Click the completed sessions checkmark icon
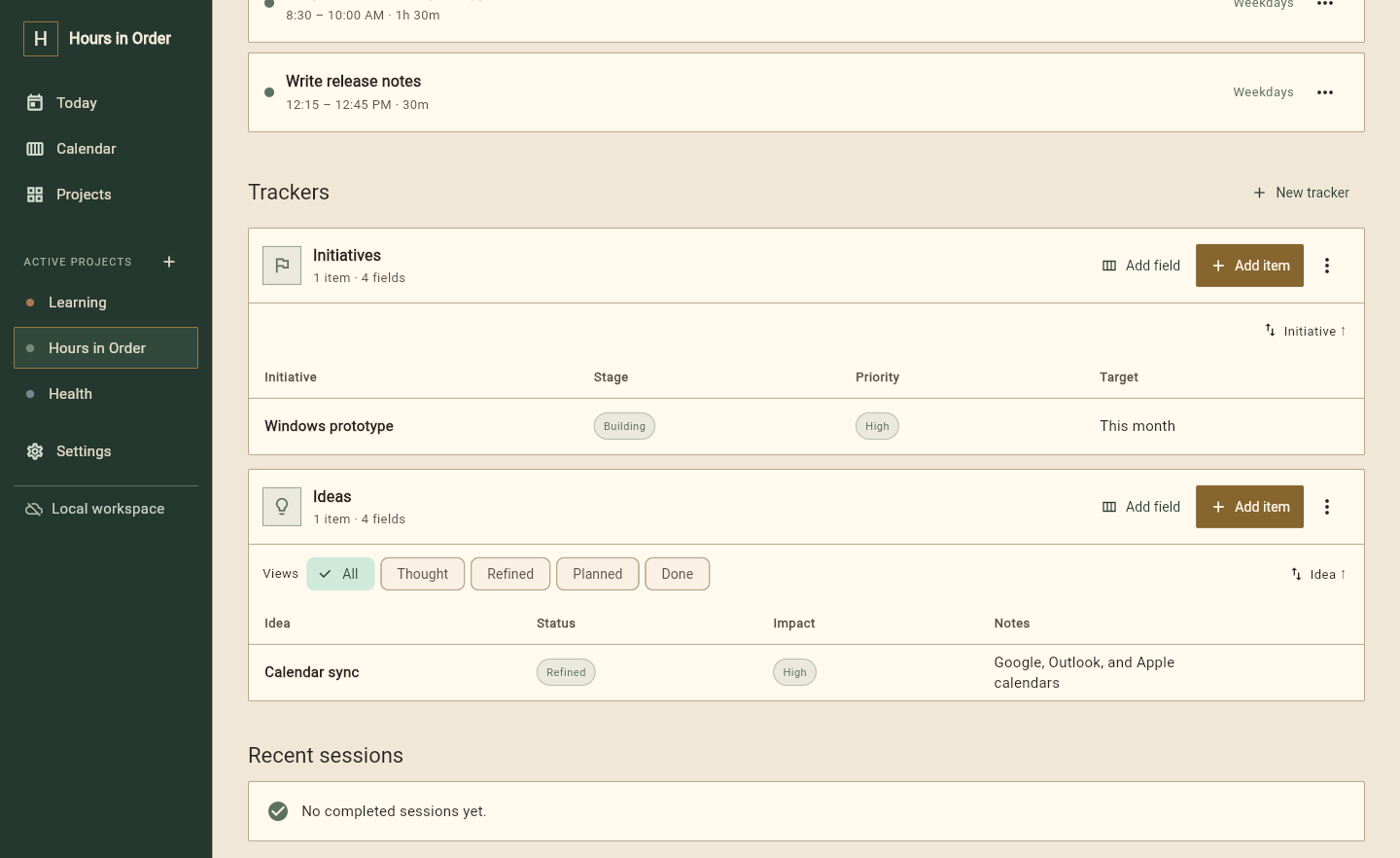The width and height of the screenshot is (1400, 858). pyautogui.click(x=278, y=811)
